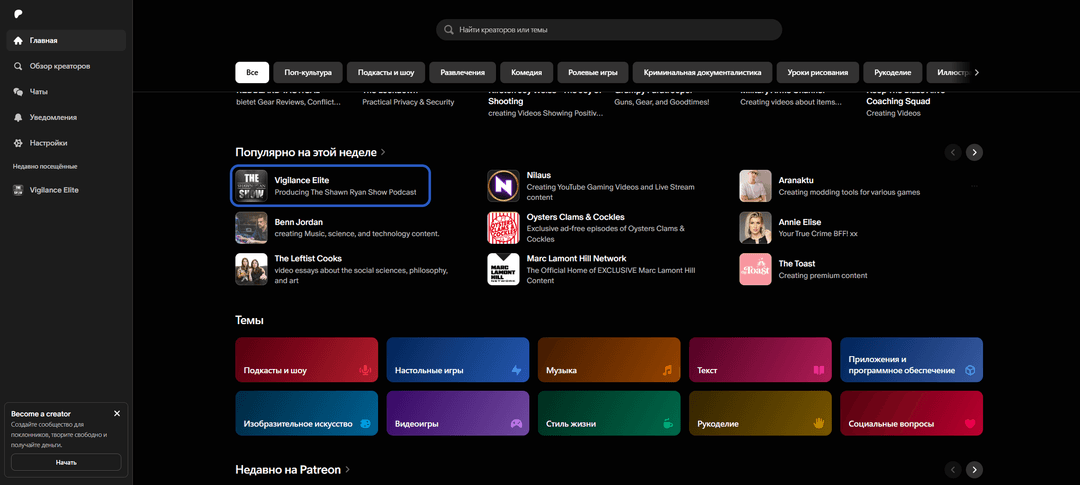Dismiss the Become a creator card
This screenshot has width=1080, height=485.
(x=117, y=413)
